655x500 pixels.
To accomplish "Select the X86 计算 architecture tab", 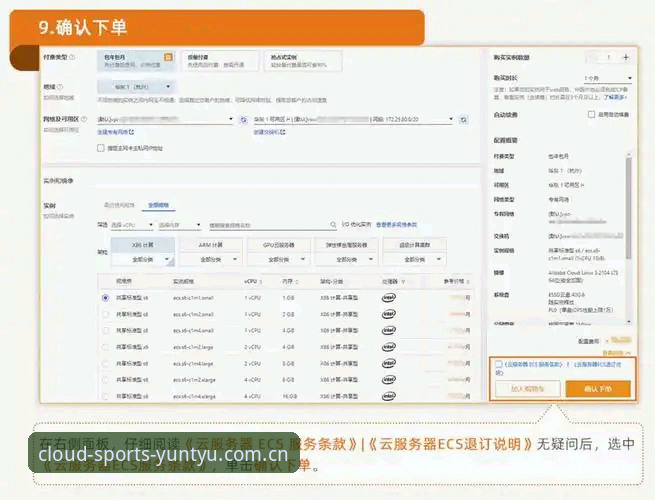I will (x=143, y=245).
